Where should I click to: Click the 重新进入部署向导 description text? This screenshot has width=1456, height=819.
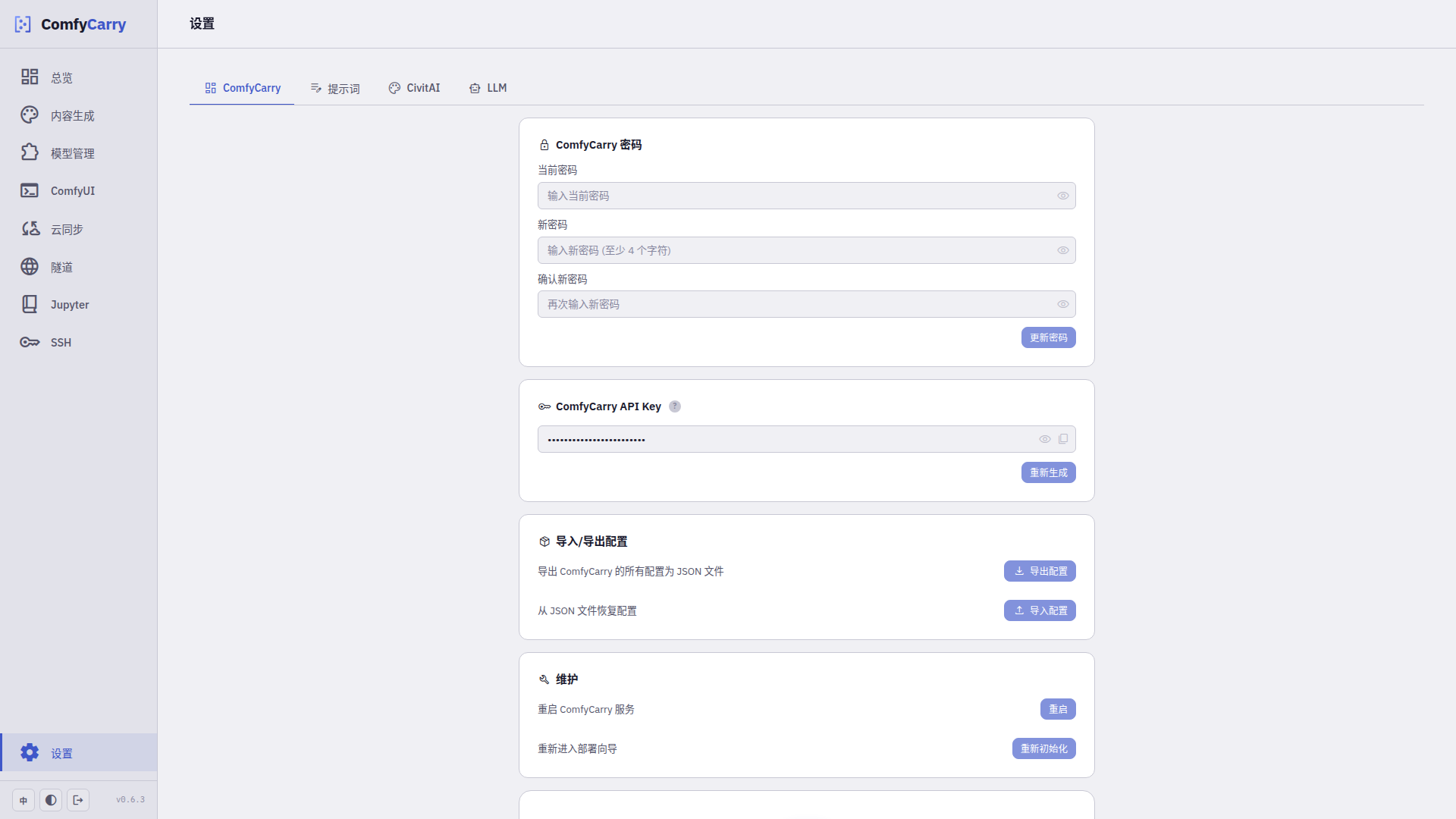(577, 748)
